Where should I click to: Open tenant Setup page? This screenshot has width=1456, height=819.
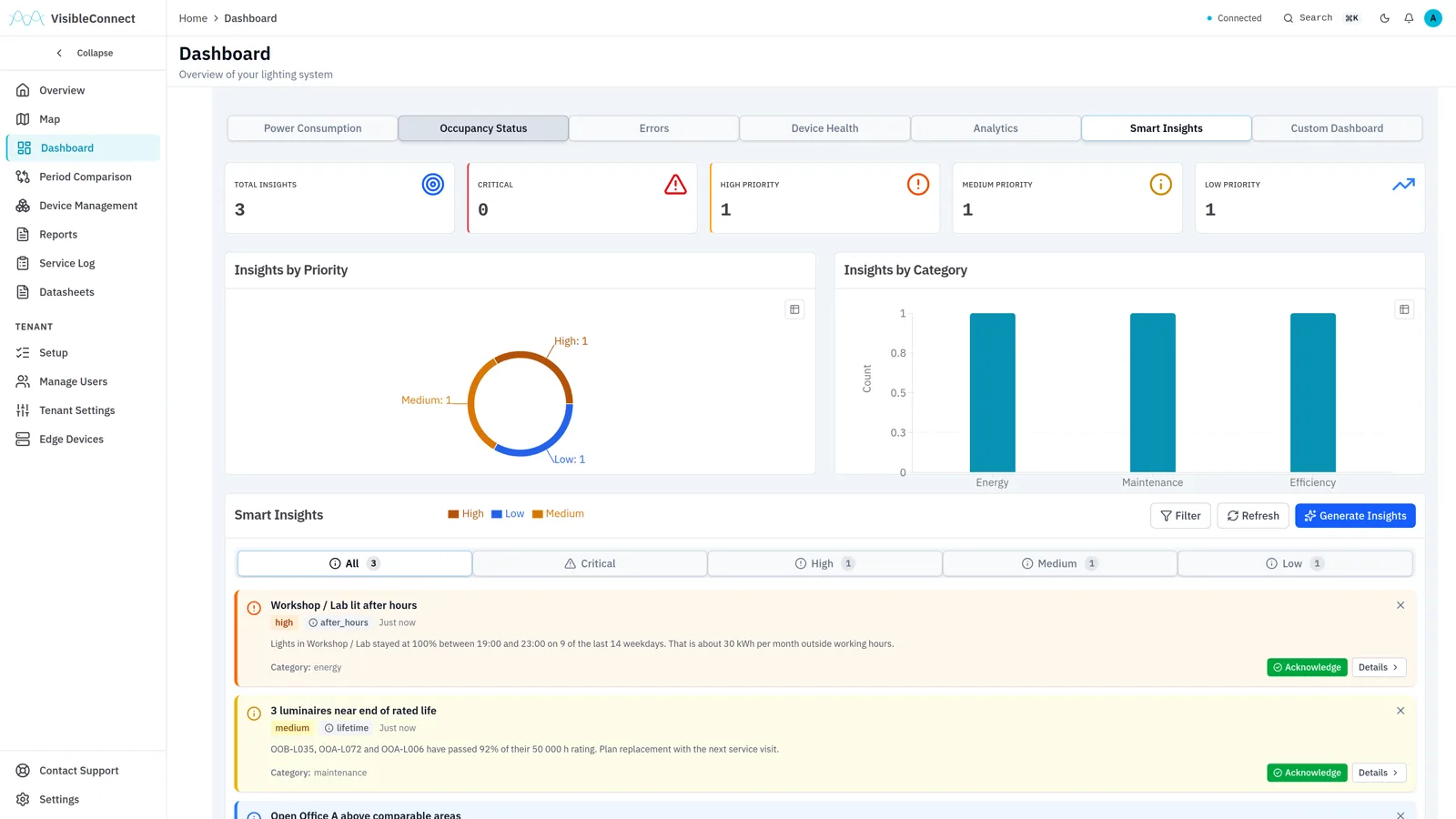pyautogui.click(x=83, y=353)
